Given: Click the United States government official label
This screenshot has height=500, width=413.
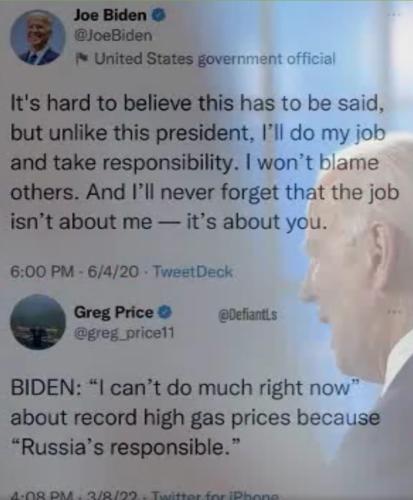Looking at the screenshot, I should pyautogui.click(x=215, y=59).
